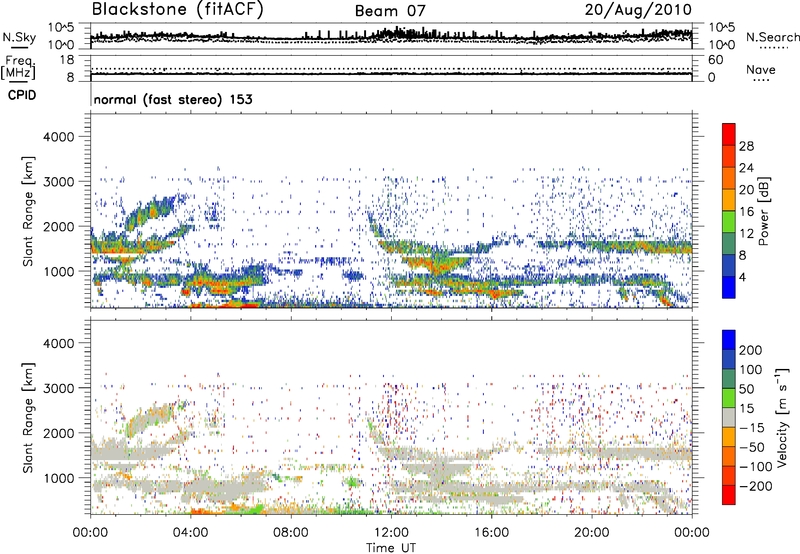Click the solid line sample under N.Sky
The image size is (800, 554).
coord(19,47)
